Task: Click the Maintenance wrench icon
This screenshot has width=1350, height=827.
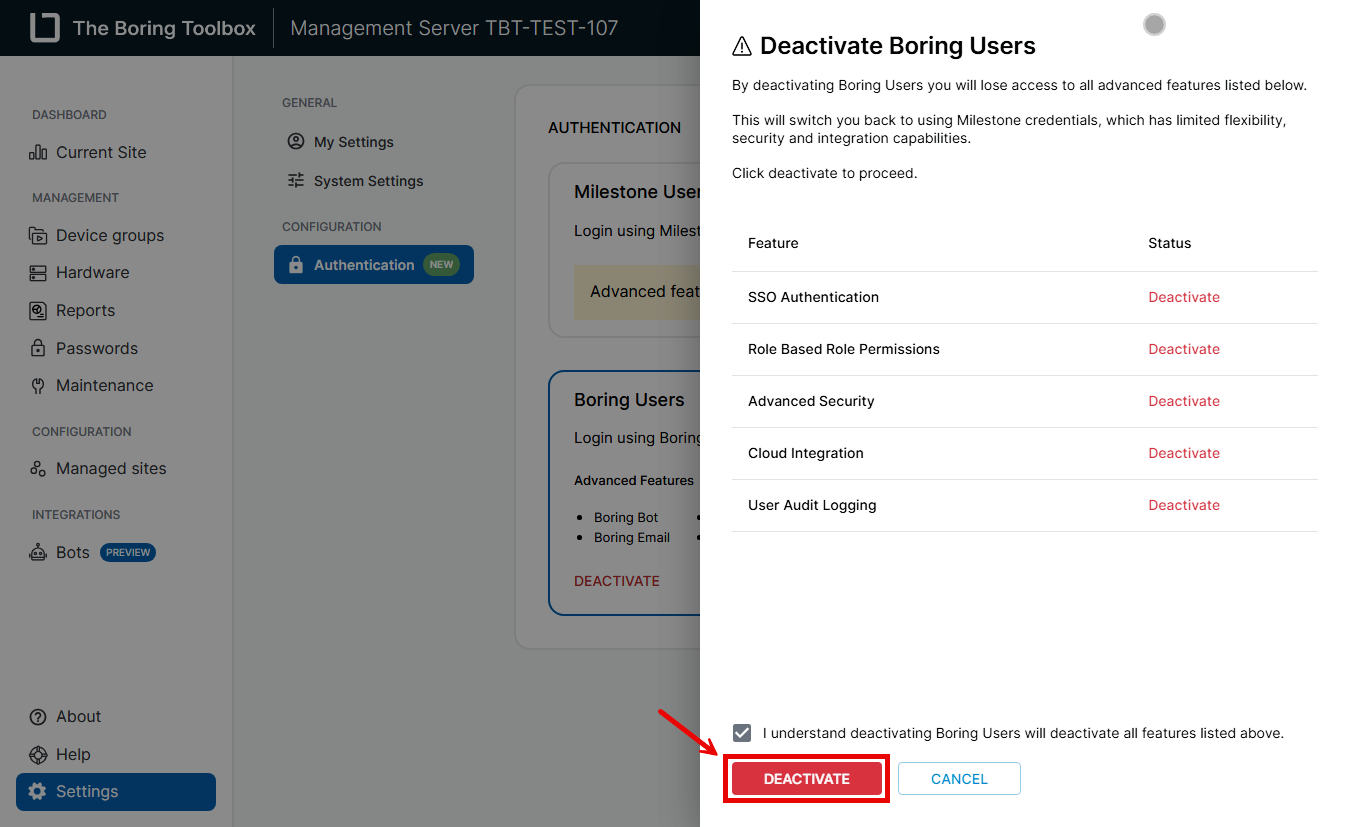Action: point(38,386)
